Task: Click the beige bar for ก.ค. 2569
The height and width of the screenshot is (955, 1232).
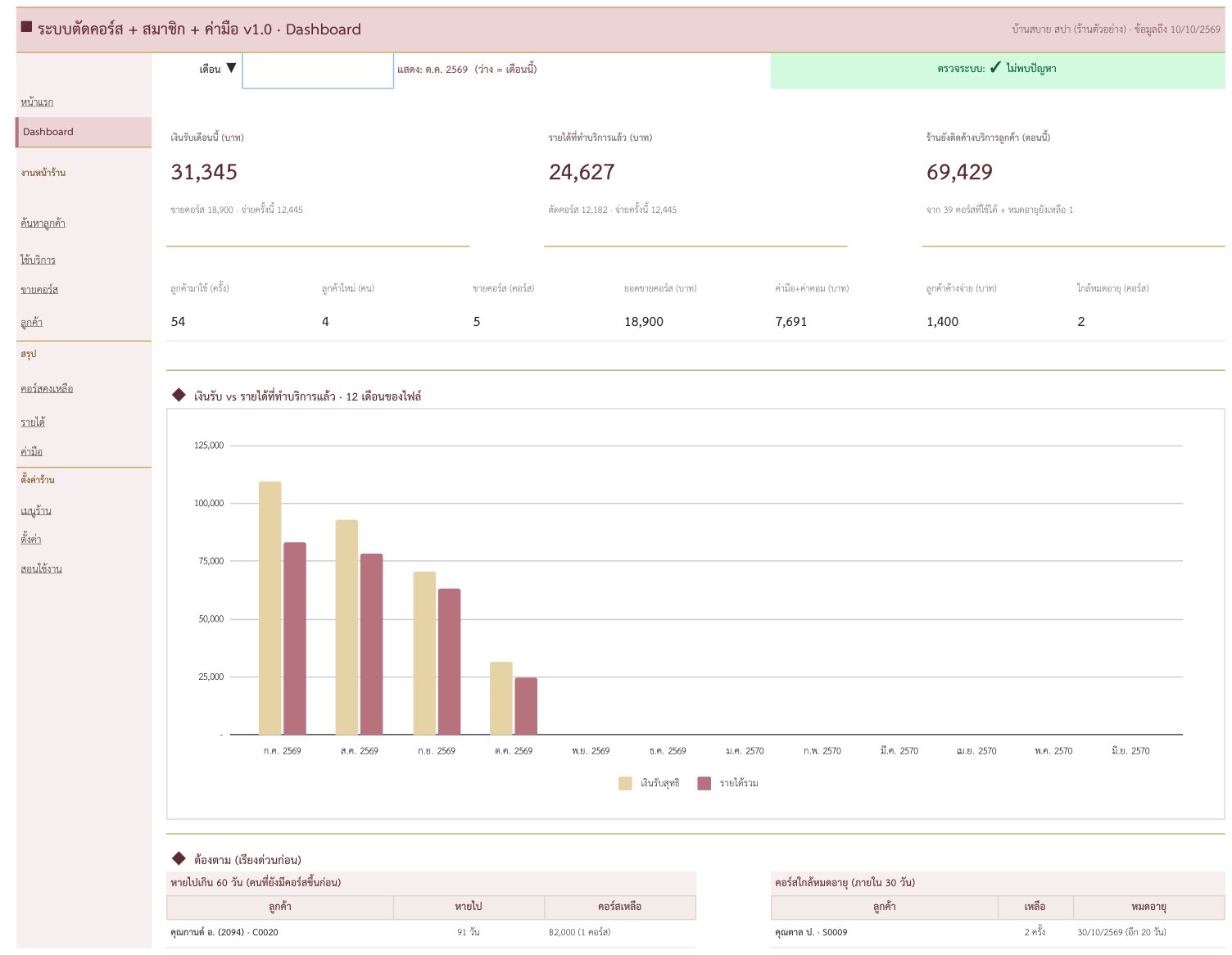Action: pos(269,608)
